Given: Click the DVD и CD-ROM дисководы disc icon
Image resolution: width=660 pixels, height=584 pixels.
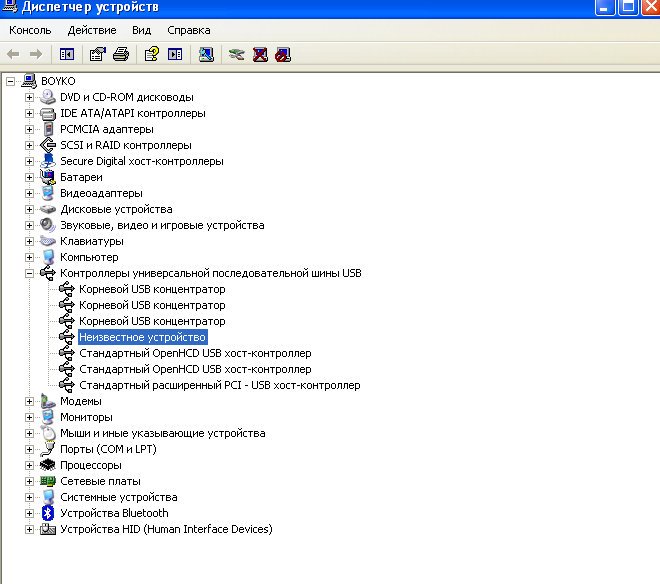Looking at the screenshot, I should (48, 97).
